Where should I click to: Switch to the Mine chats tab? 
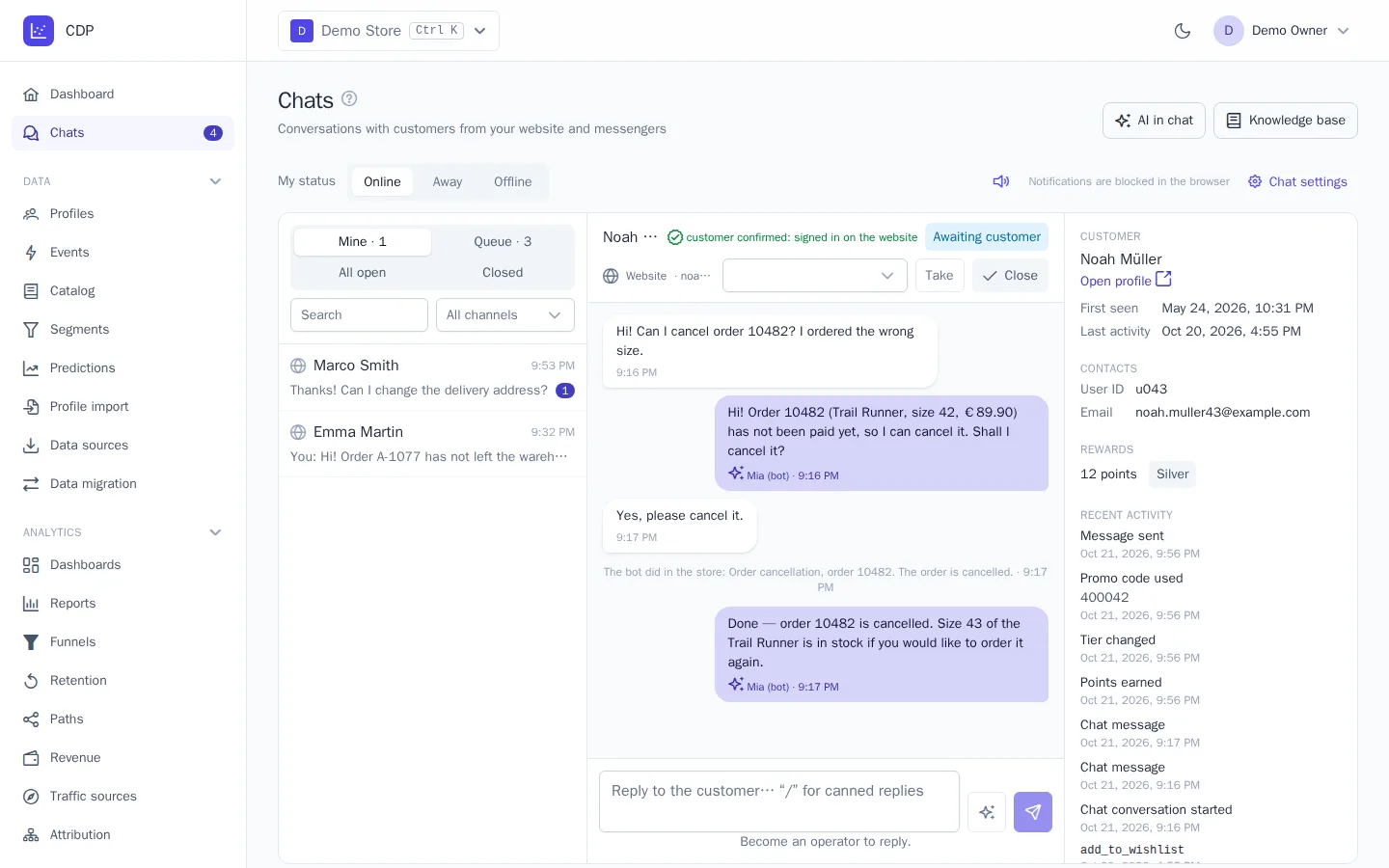pos(363,242)
